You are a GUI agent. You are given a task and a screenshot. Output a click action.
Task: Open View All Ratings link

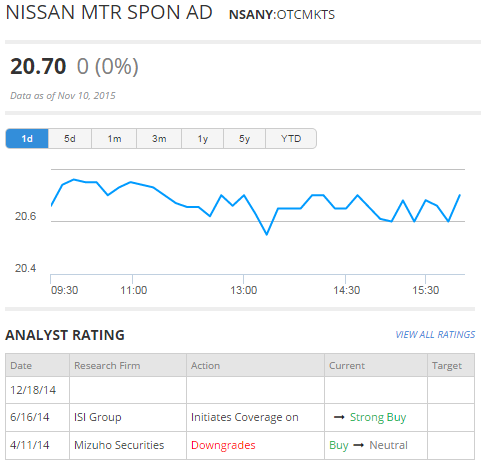pyautogui.click(x=435, y=334)
